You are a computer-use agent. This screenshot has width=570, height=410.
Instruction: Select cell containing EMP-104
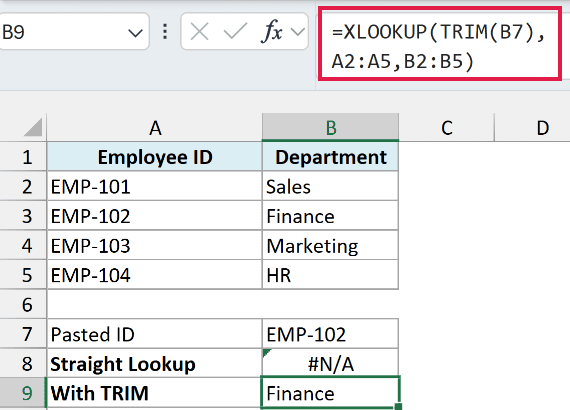pyautogui.click(x=155, y=275)
